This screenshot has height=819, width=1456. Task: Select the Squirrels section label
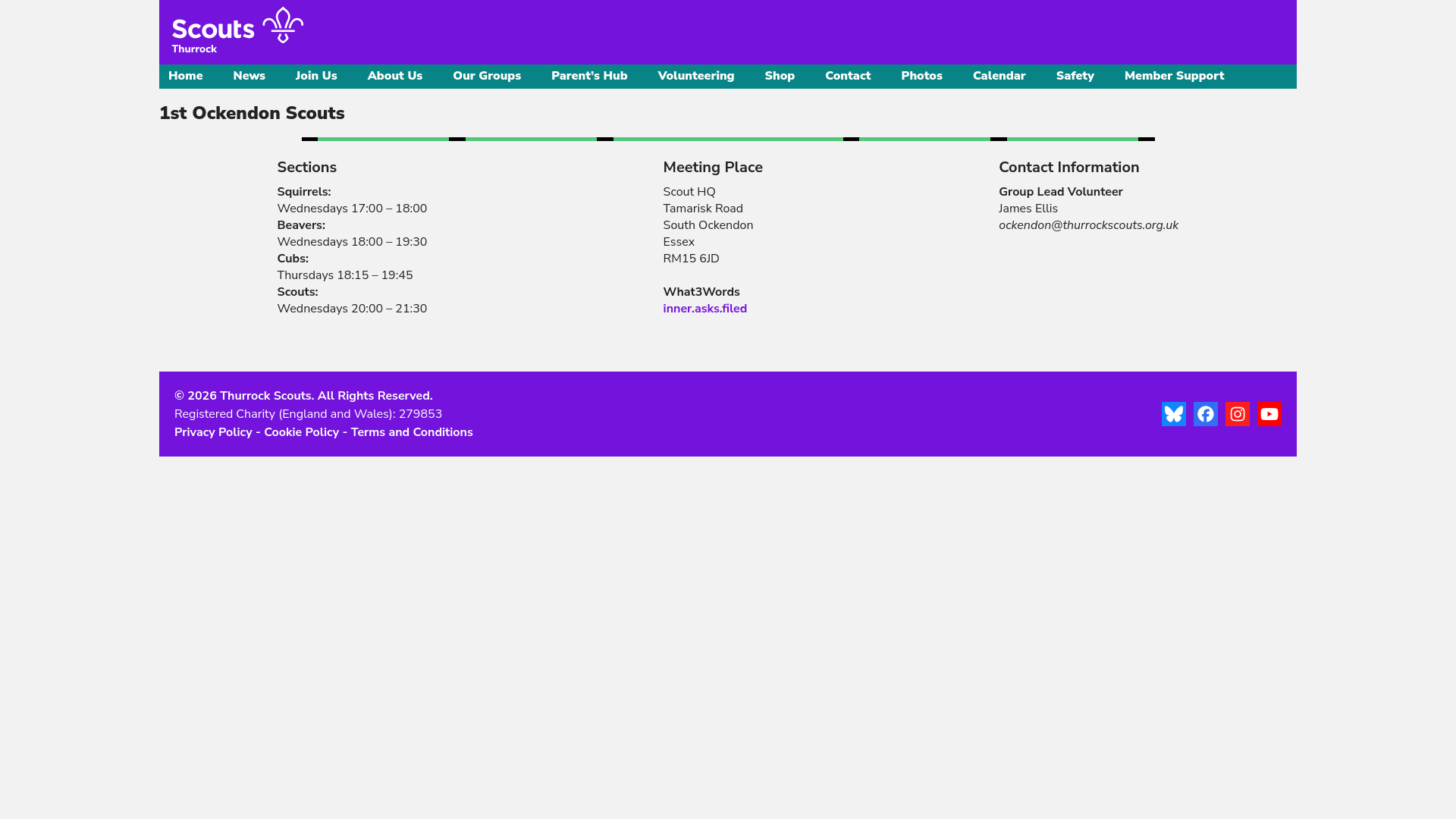pos(304,192)
